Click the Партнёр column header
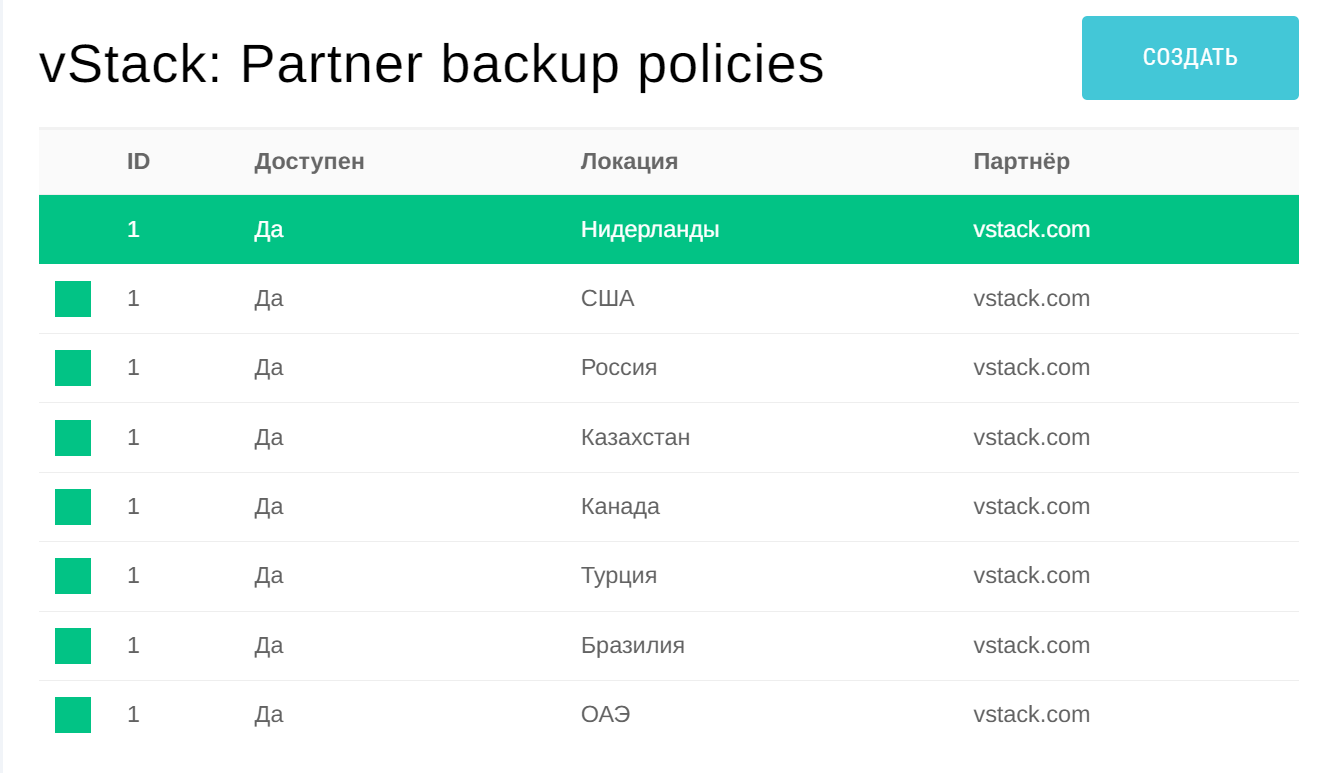 [x=1021, y=161]
